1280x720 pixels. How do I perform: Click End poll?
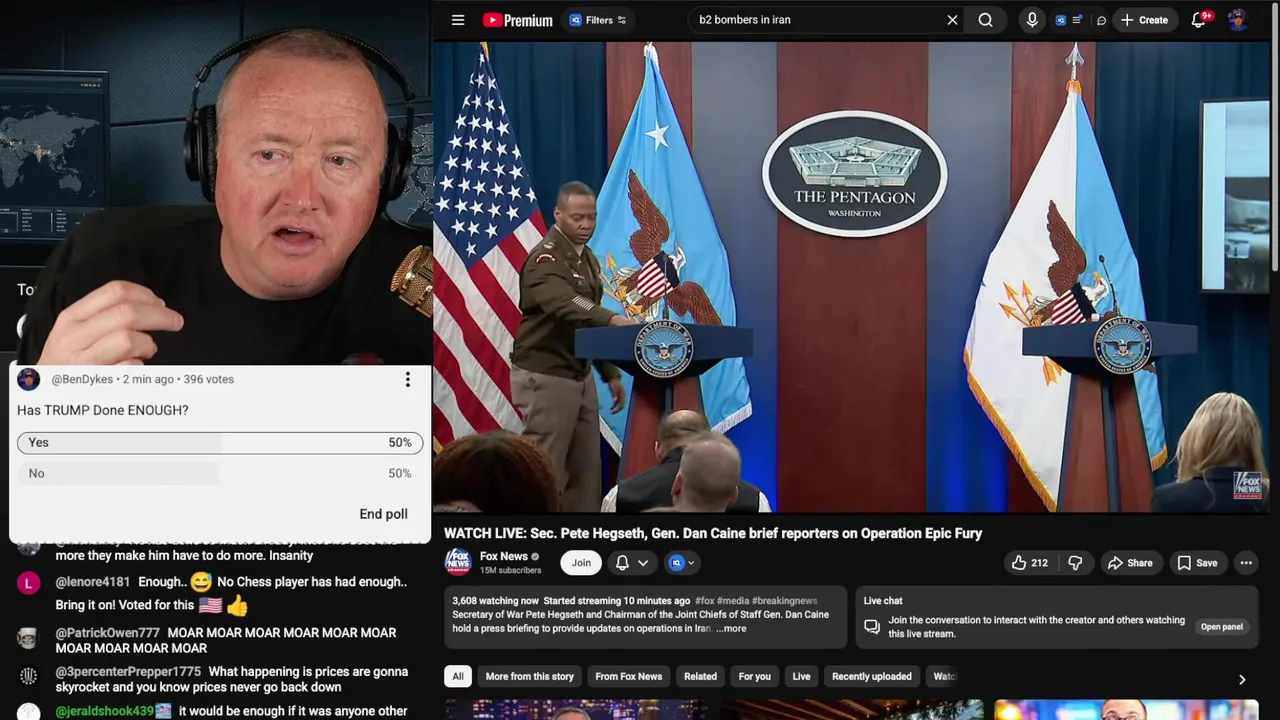pyautogui.click(x=383, y=514)
